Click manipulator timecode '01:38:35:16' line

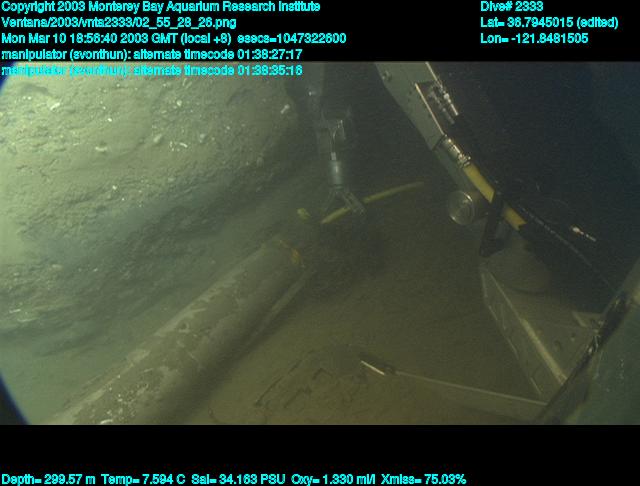point(152,71)
